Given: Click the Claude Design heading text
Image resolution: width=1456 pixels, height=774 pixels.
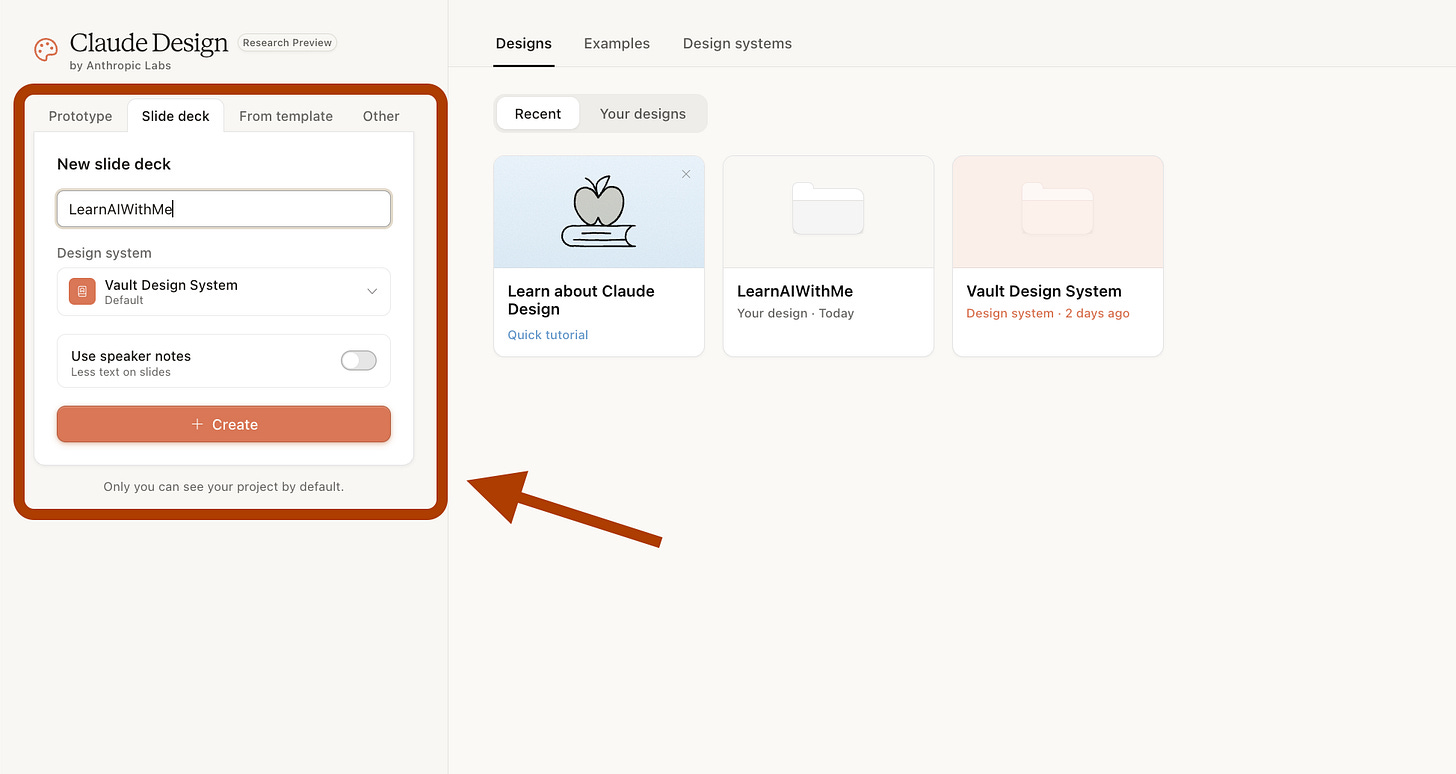Looking at the screenshot, I should pyautogui.click(x=149, y=43).
